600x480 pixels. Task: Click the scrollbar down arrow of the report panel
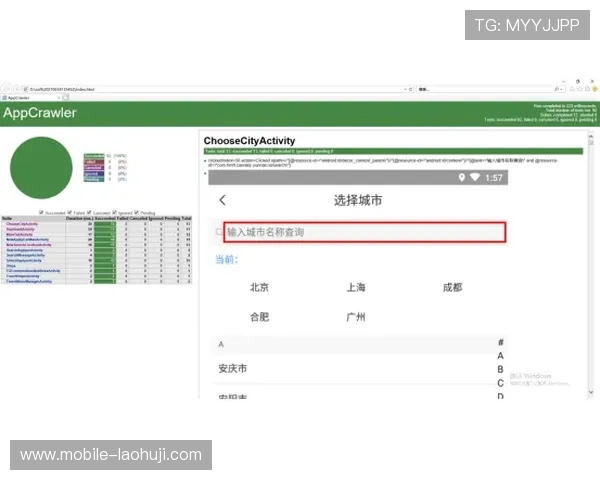point(591,392)
